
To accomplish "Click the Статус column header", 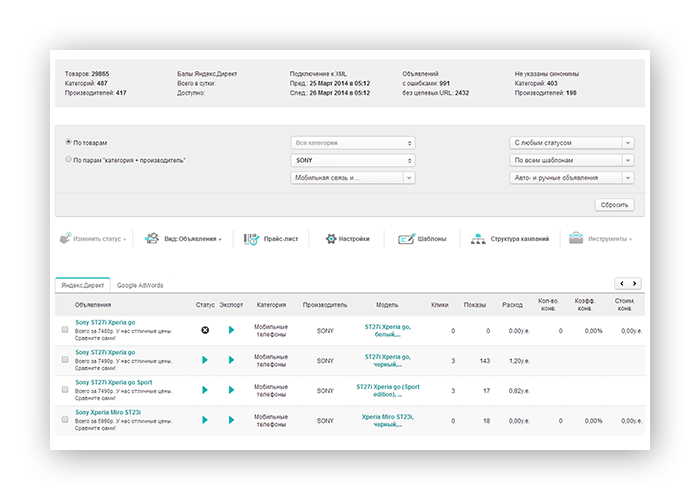I will 205,305.
